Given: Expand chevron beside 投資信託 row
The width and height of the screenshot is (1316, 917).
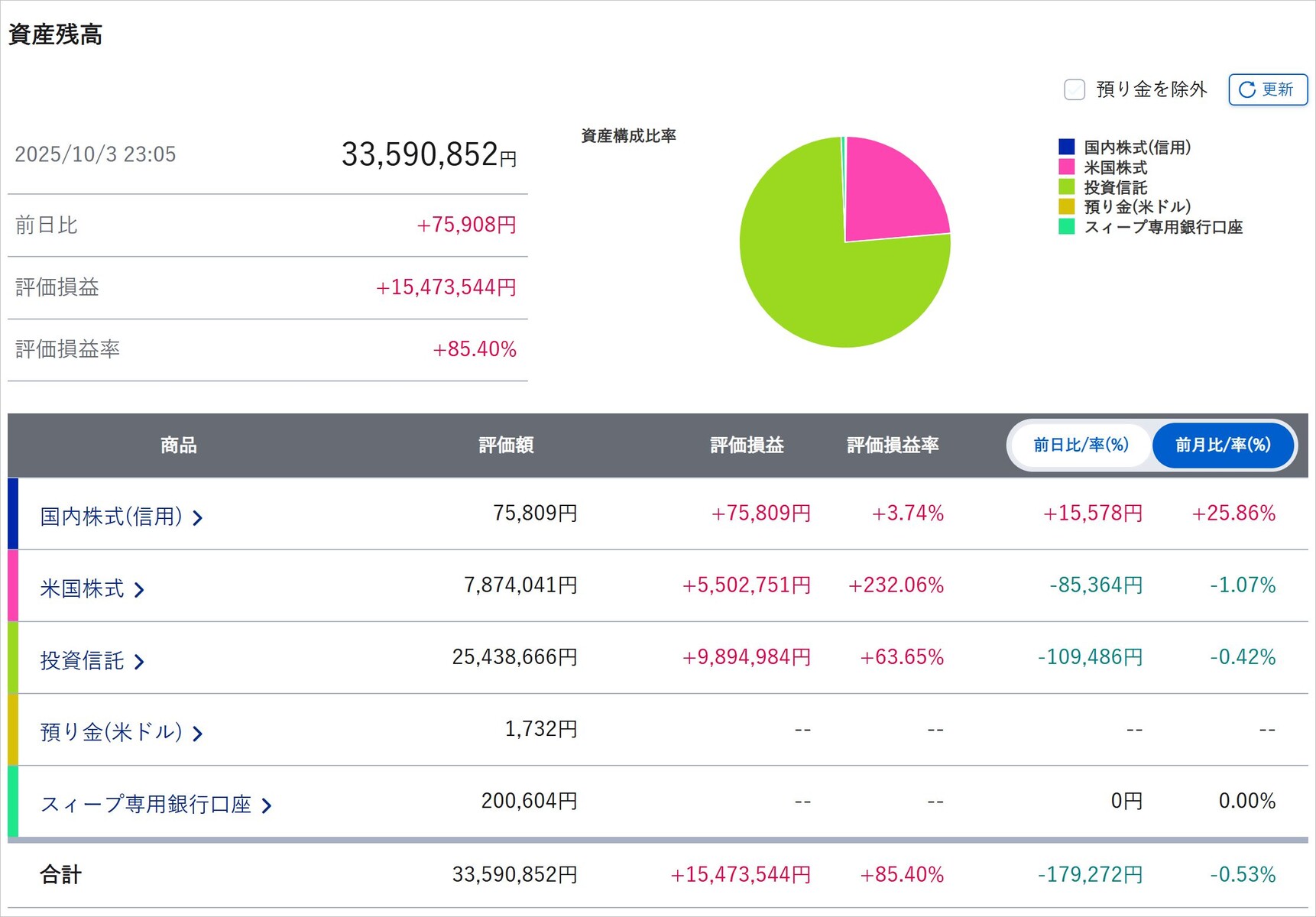Looking at the screenshot, I should [139, 662].
